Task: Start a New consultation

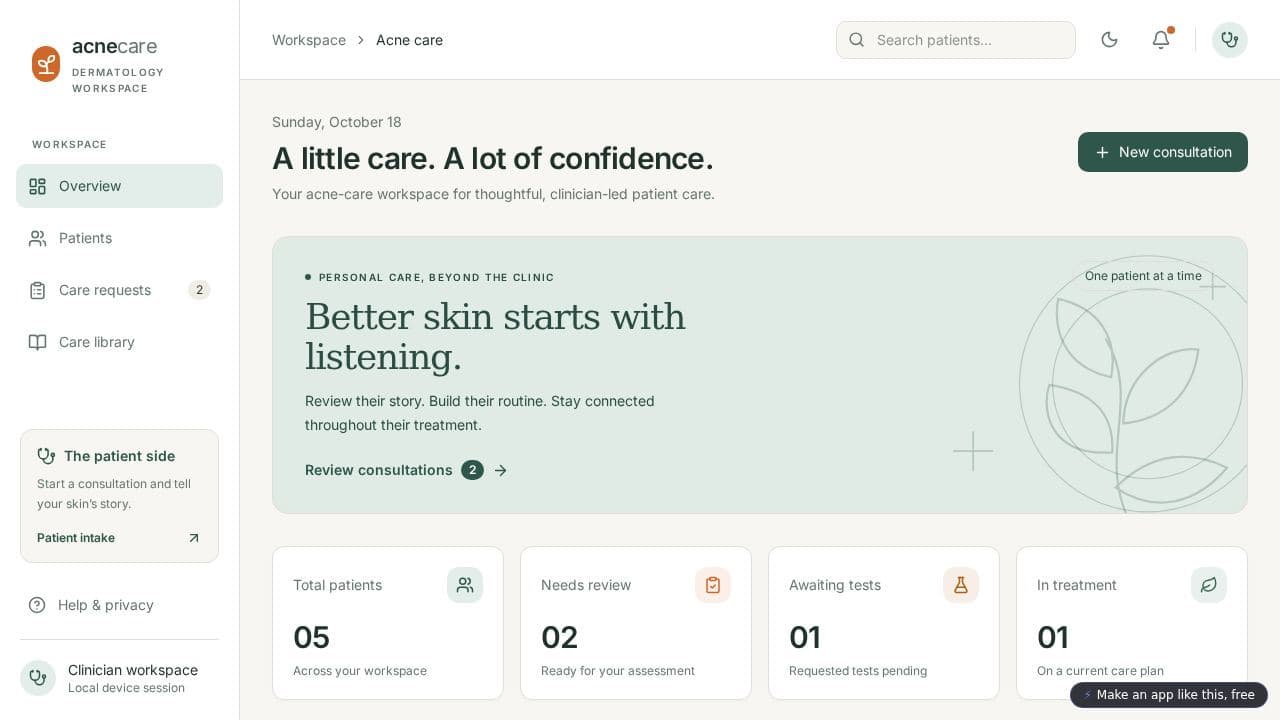Action: tap(1163, 152)
